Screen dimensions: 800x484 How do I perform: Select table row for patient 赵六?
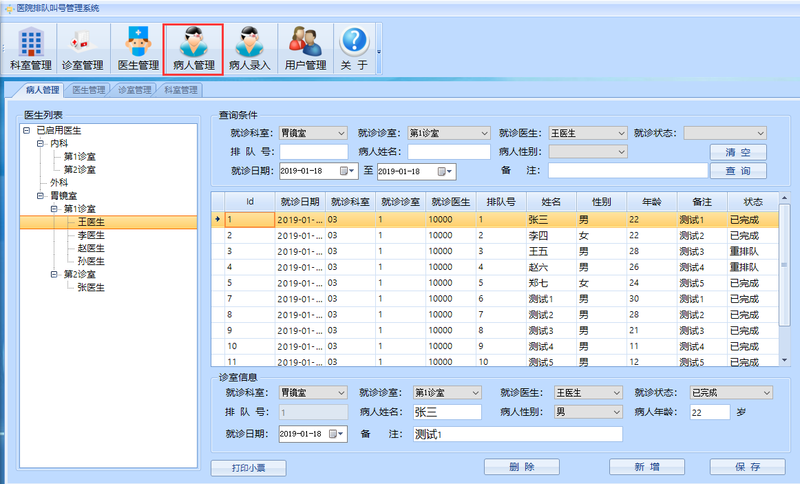pos(495,267)
